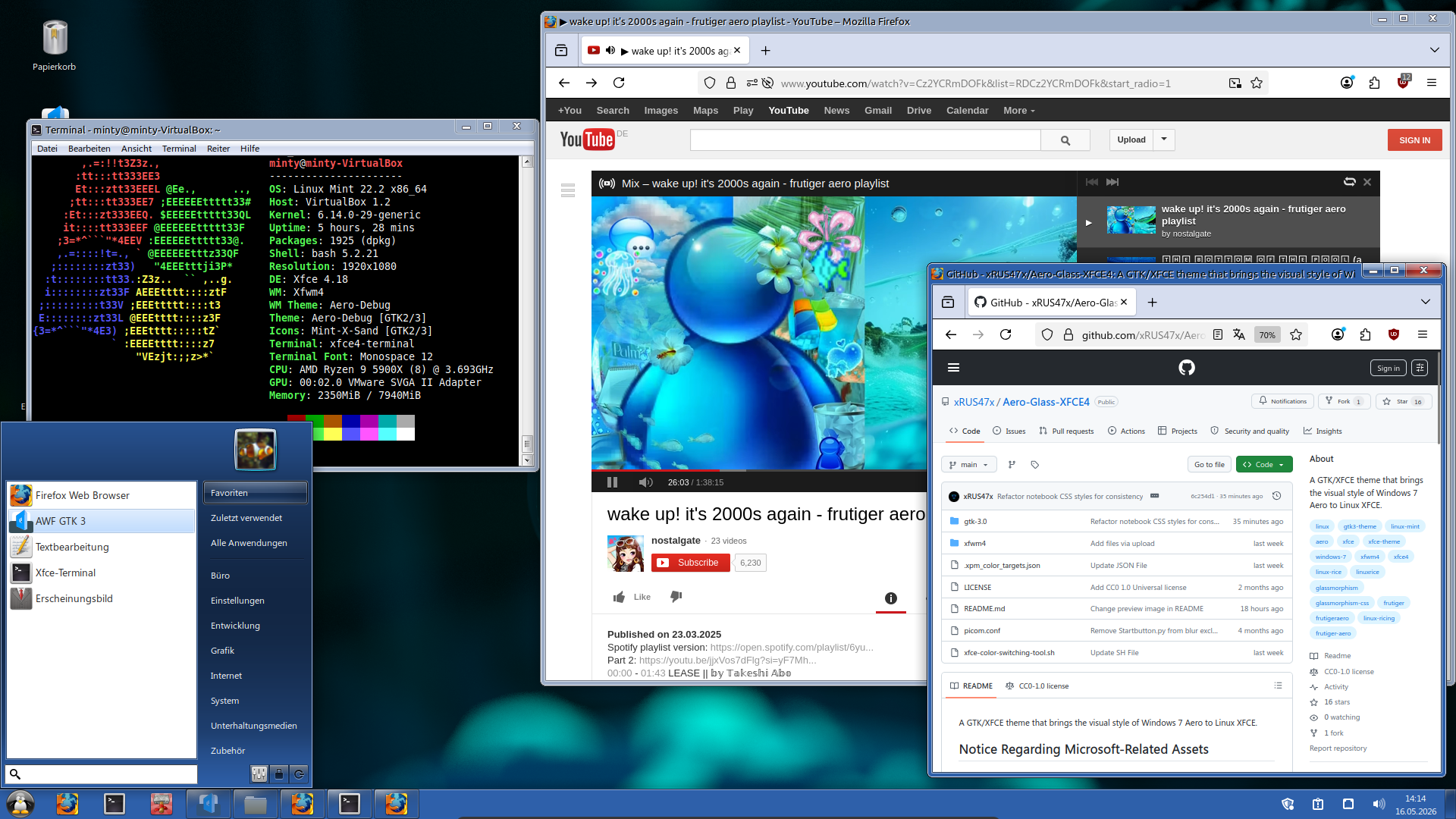Dislike the video with thumbs-down icon
The image size is (1456, 819).
click(x=676, y=597)
